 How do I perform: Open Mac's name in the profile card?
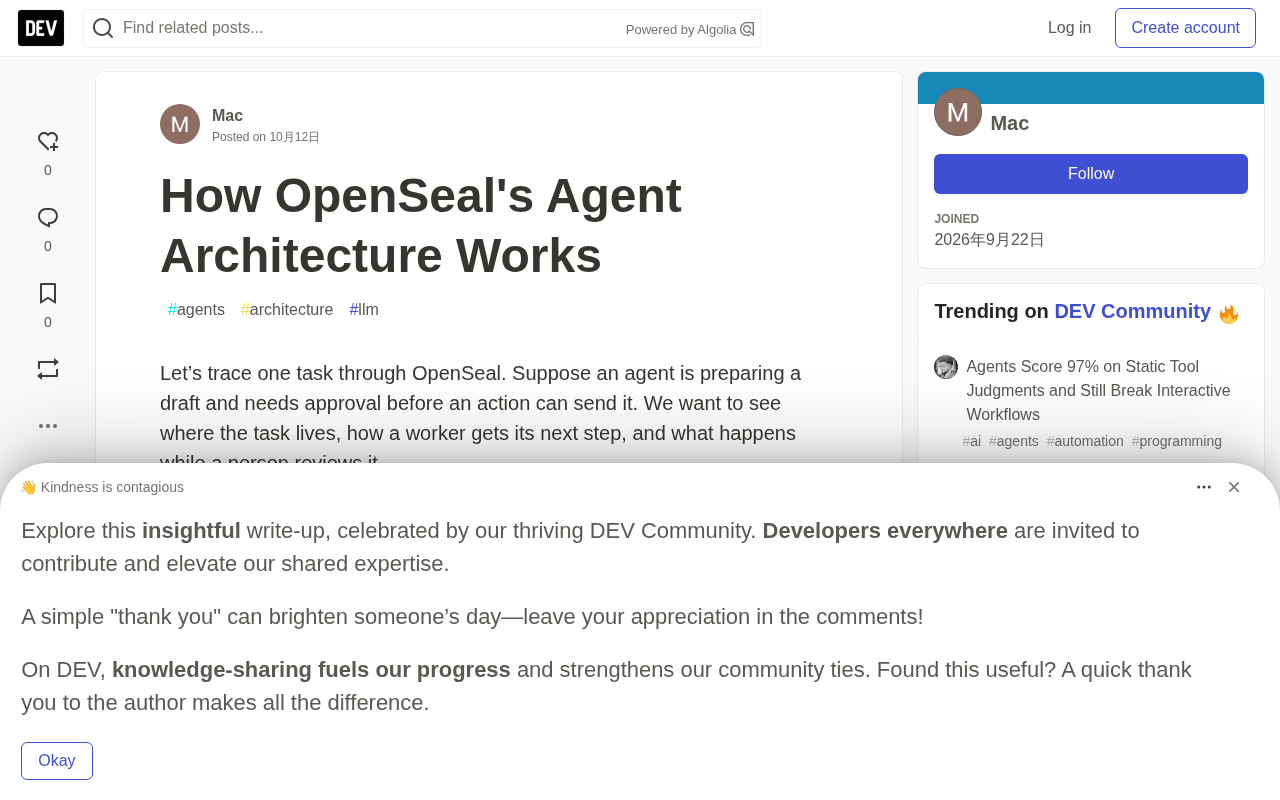click(x=1010, y=123)
